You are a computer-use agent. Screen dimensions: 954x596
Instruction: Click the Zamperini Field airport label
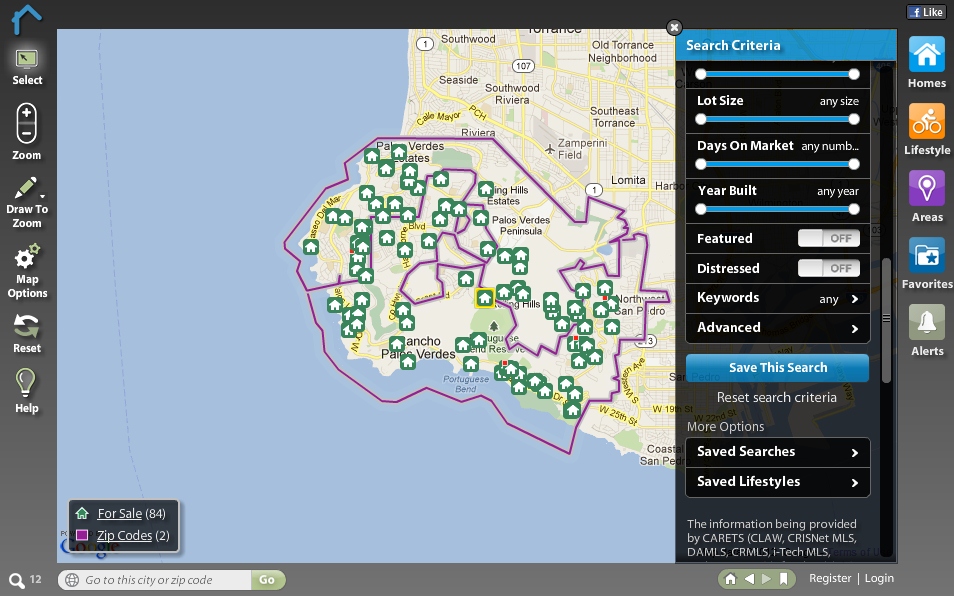tap(581, 149)
